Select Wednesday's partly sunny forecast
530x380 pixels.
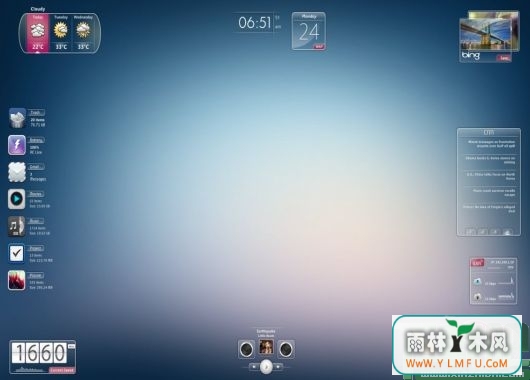[83, 33]
